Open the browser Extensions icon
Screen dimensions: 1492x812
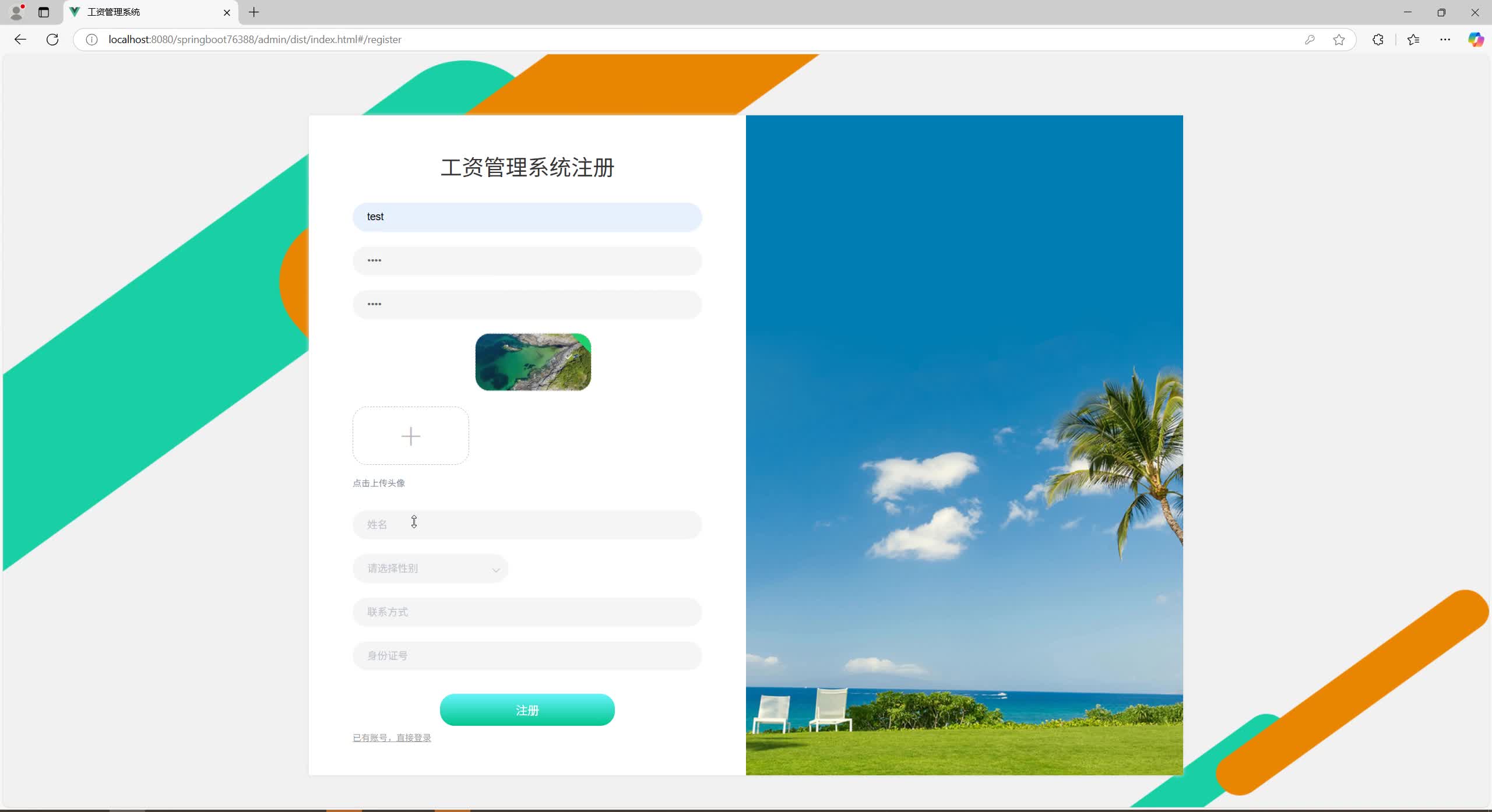(x=1378, y=39)
